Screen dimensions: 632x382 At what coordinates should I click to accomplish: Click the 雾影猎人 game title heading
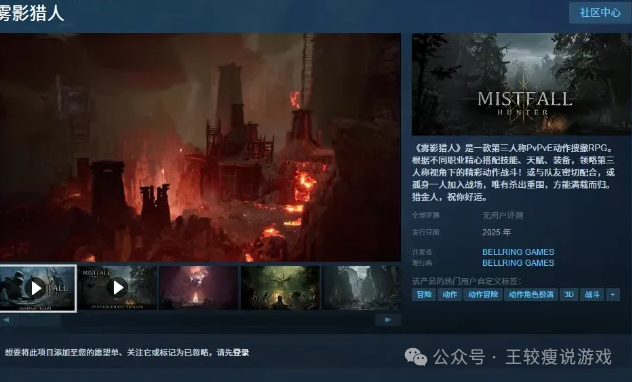point(31,13)
